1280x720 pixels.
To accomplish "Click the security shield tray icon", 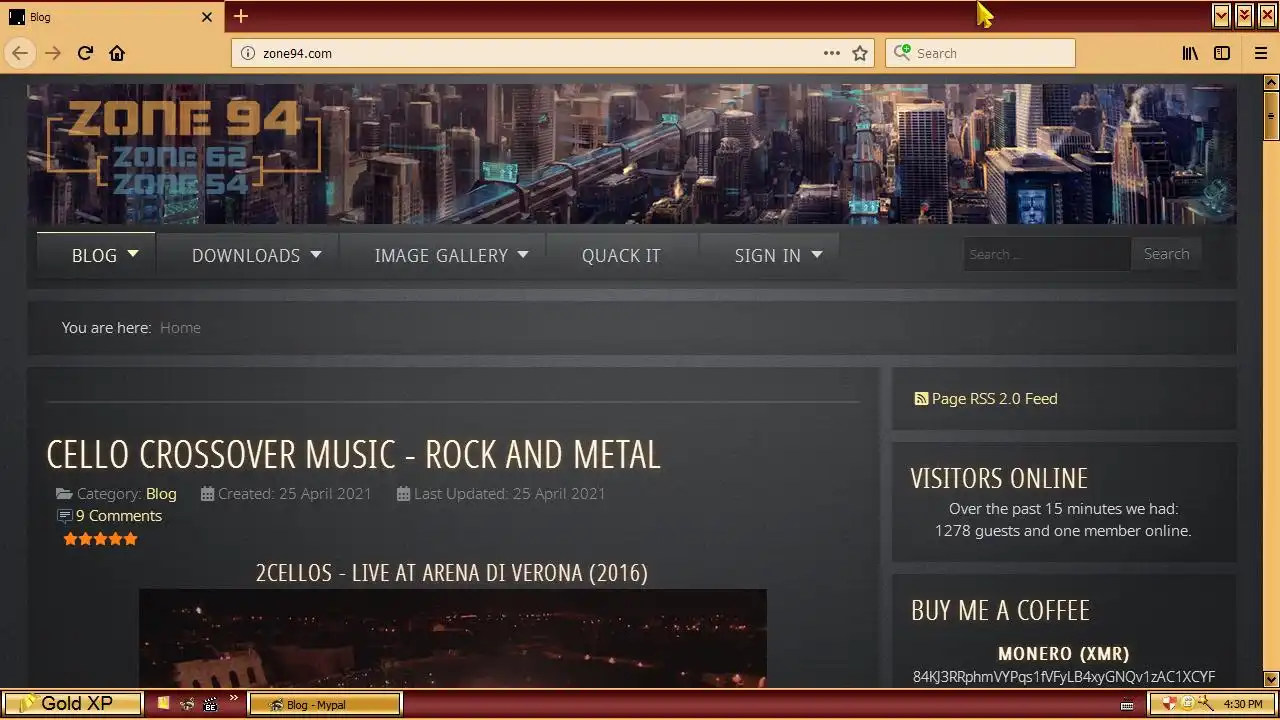I will click(1169, 704).
